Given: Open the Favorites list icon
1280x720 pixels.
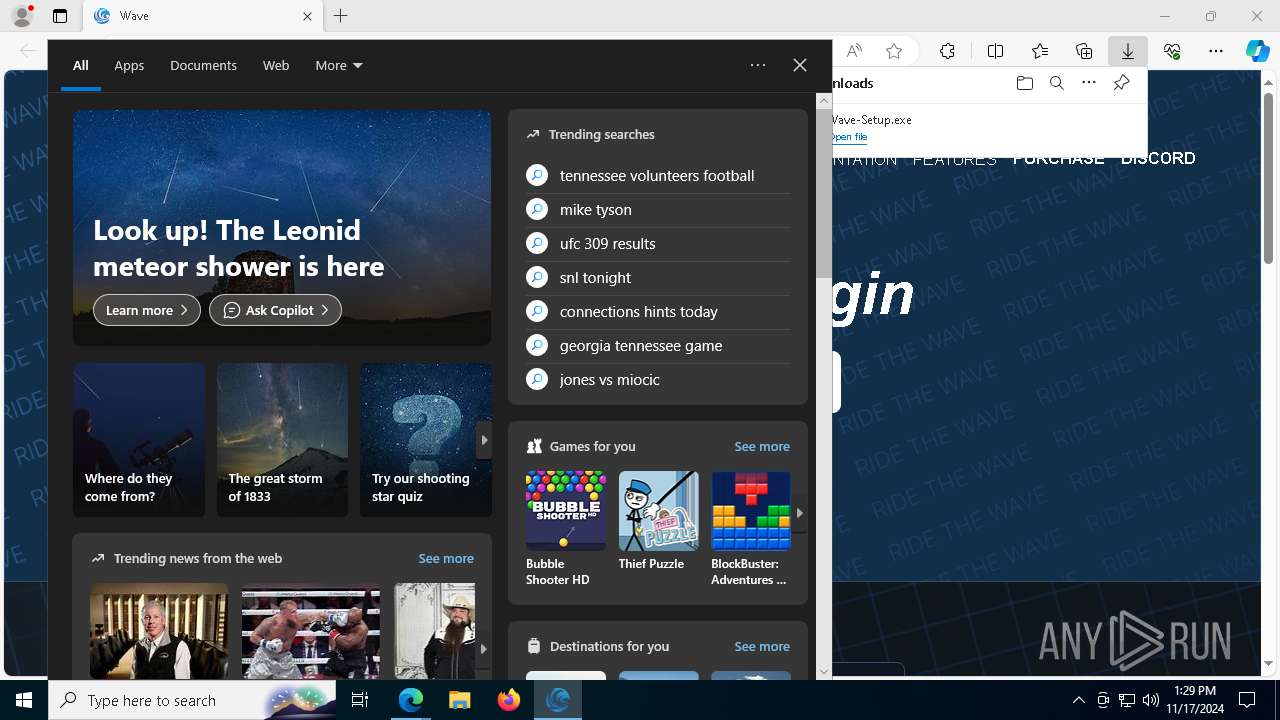Looking at the screenshot, I should click(x=1040, y=51).
